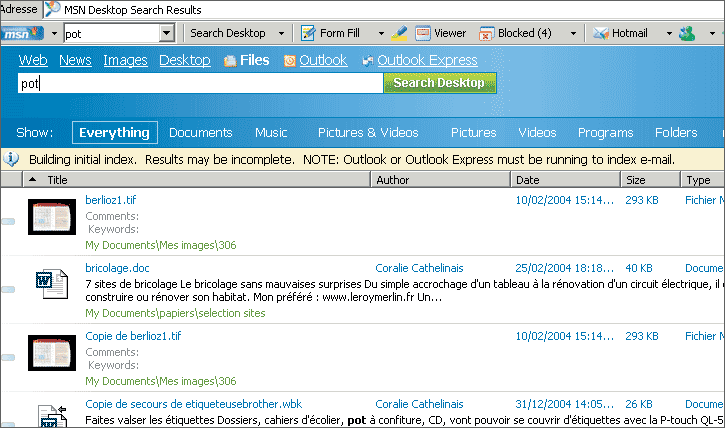725x428 pixels.
Task: Sort results by Title column header
Action: [197, 180]
